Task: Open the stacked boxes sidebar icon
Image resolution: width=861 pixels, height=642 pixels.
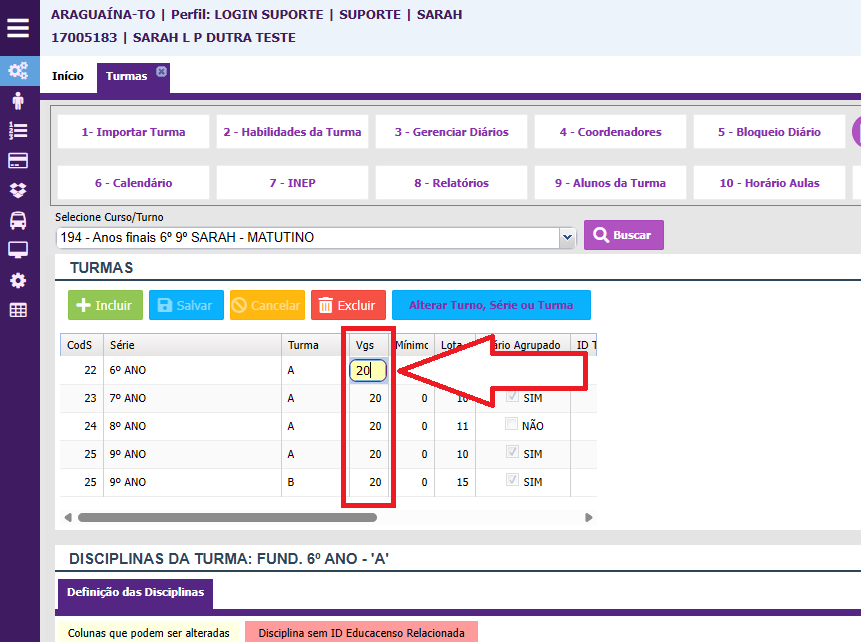Action: click(x=18, y=190)
